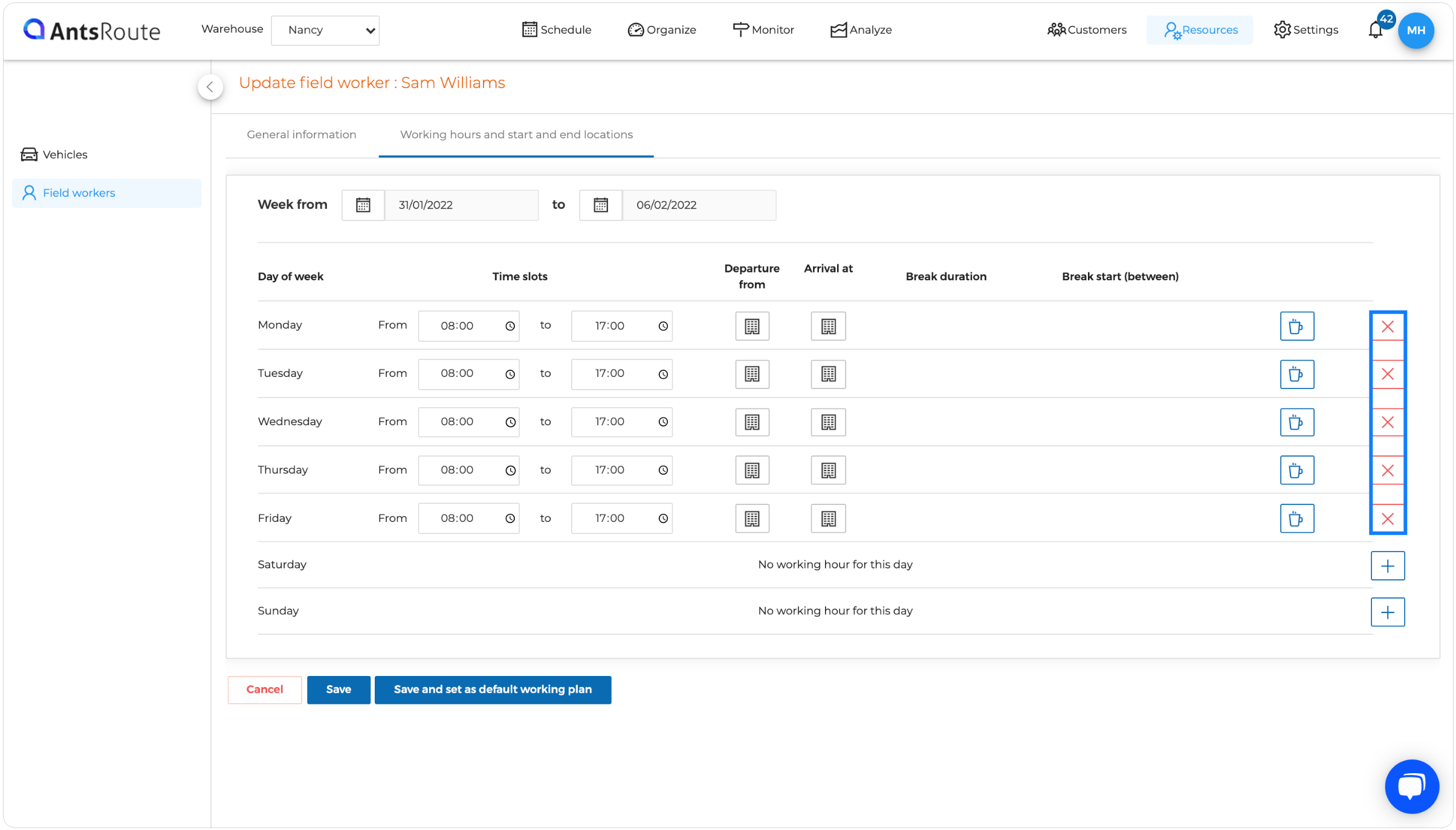Viewport: 1456px width, 830px height.
Task: Open Monday start time clock picker
Action: (510, 326)
